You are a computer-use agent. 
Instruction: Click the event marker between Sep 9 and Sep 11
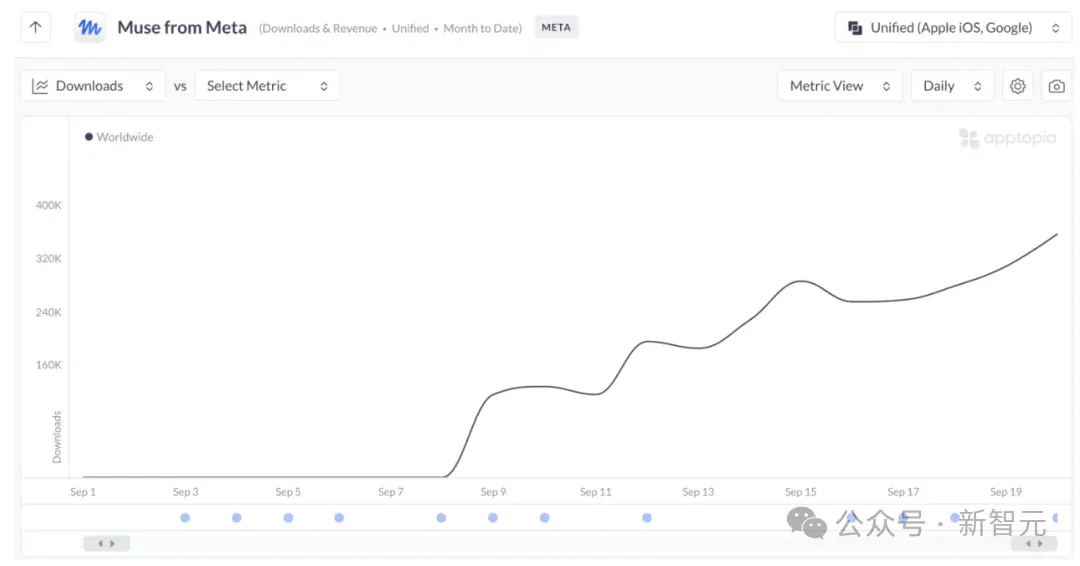coord(544,518)
